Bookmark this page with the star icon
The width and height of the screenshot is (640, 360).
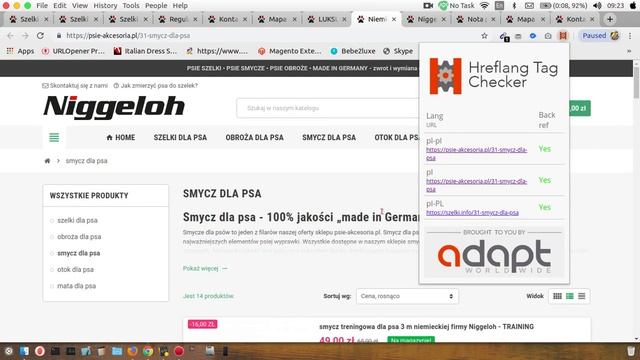tap(484, 36)
